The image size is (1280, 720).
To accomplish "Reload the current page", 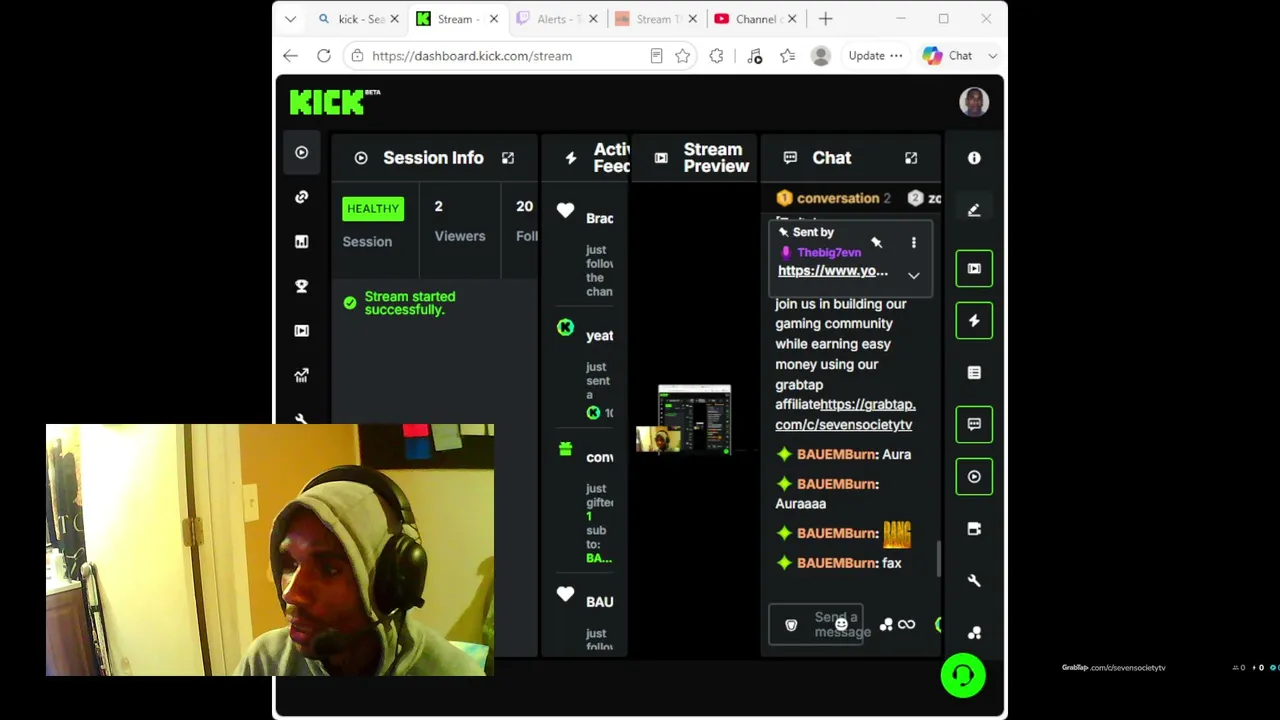I will 324,56.
